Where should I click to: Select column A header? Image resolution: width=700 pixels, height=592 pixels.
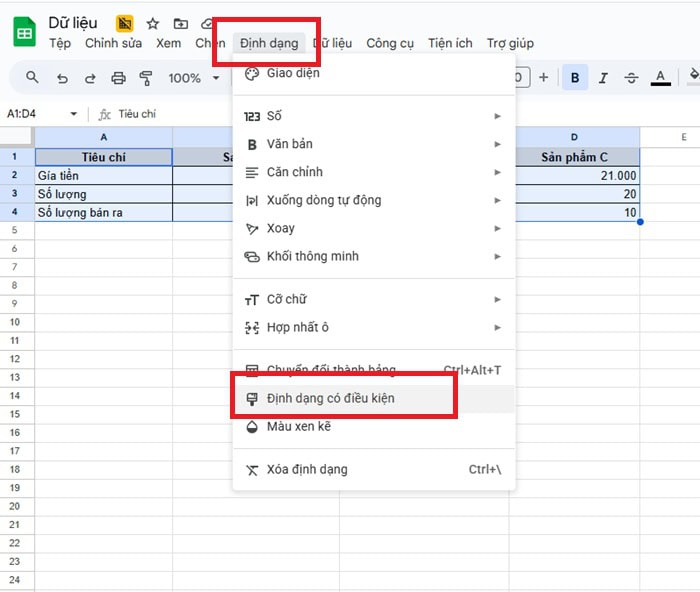click(104, 137)
